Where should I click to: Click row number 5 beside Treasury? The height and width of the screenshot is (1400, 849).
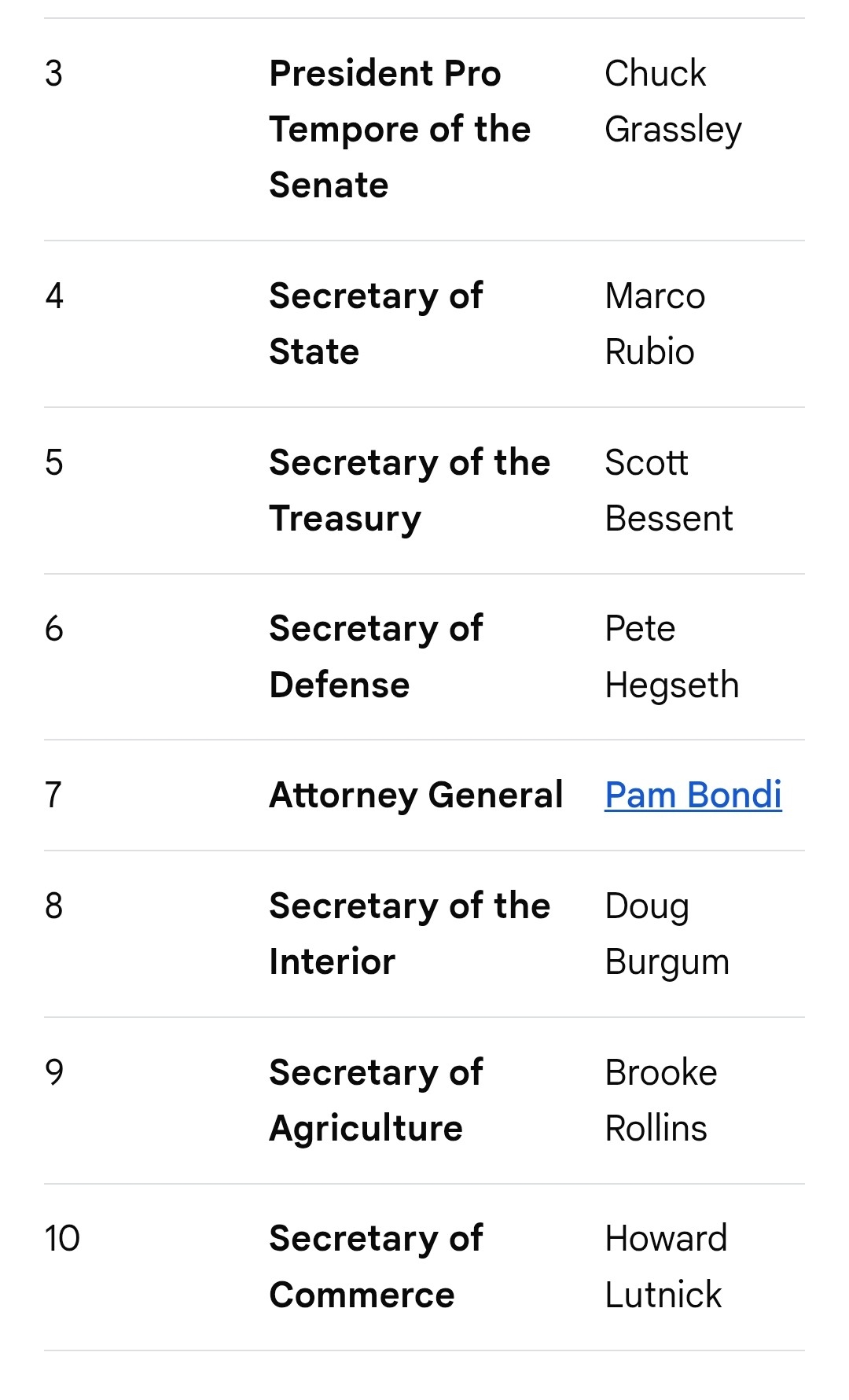point(53,462)
